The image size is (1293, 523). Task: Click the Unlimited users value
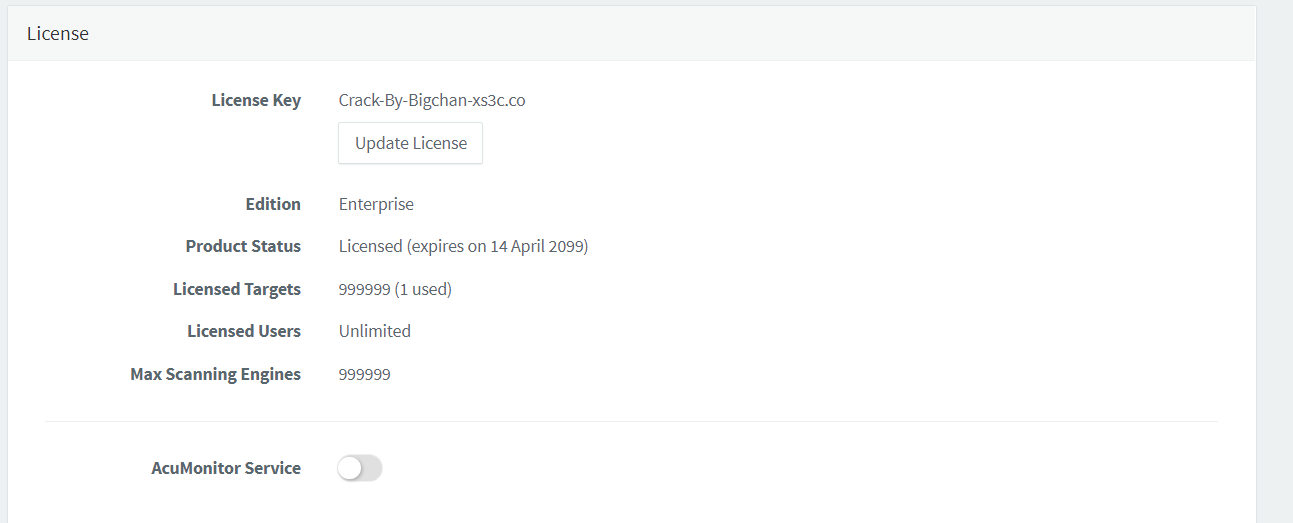coord(375,331)
